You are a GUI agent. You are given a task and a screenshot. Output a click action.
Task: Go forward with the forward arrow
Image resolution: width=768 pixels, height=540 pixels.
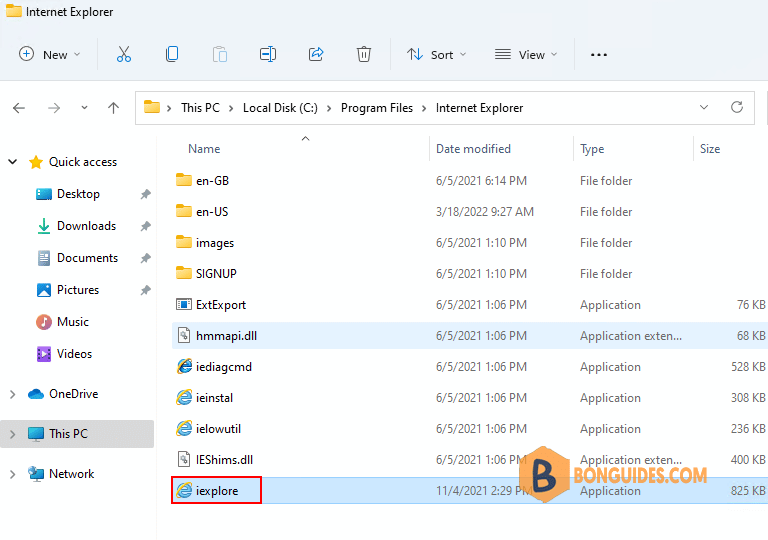click(x=54, y=108)
